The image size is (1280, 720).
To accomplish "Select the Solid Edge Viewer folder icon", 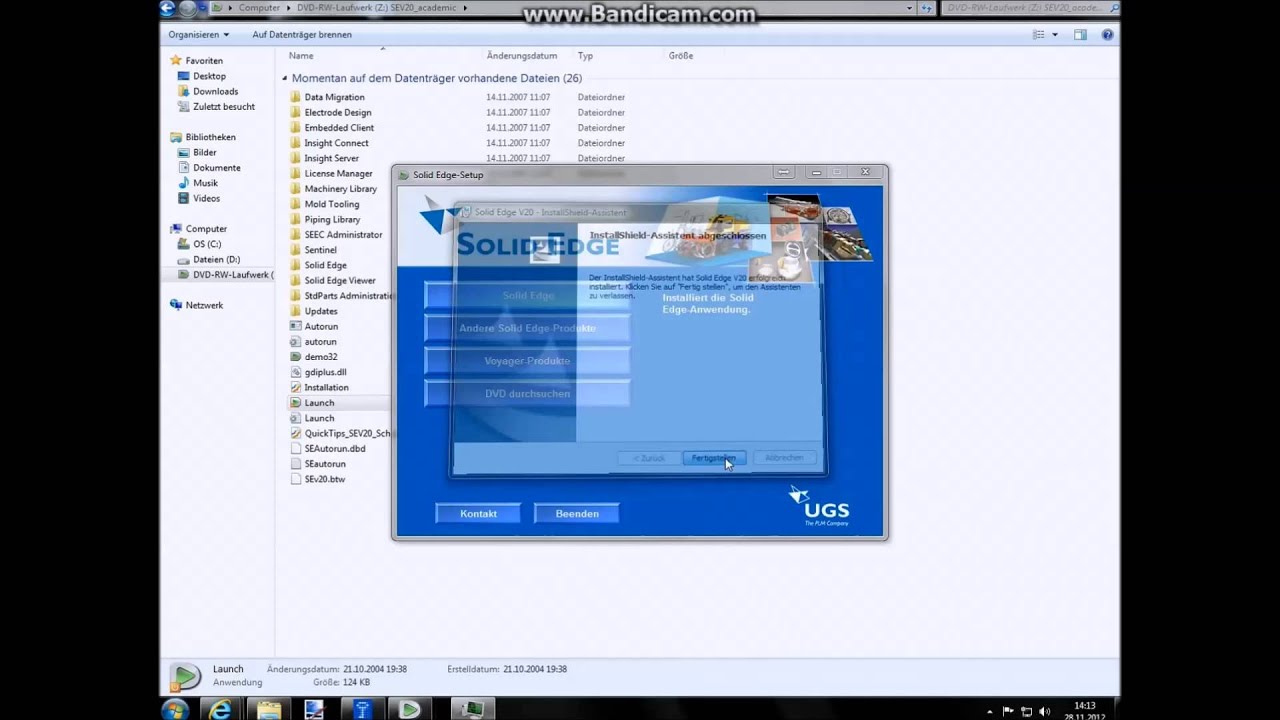I will (x=295, y=281).
